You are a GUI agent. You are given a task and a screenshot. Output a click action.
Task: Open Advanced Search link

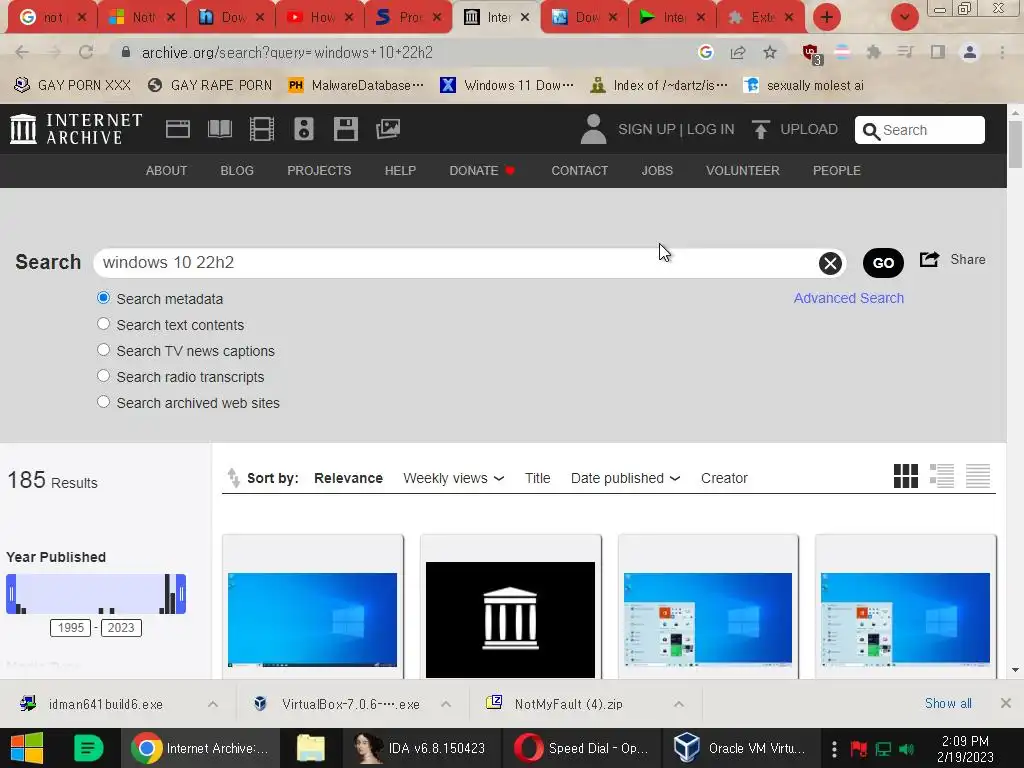click(x=848, y=298)
